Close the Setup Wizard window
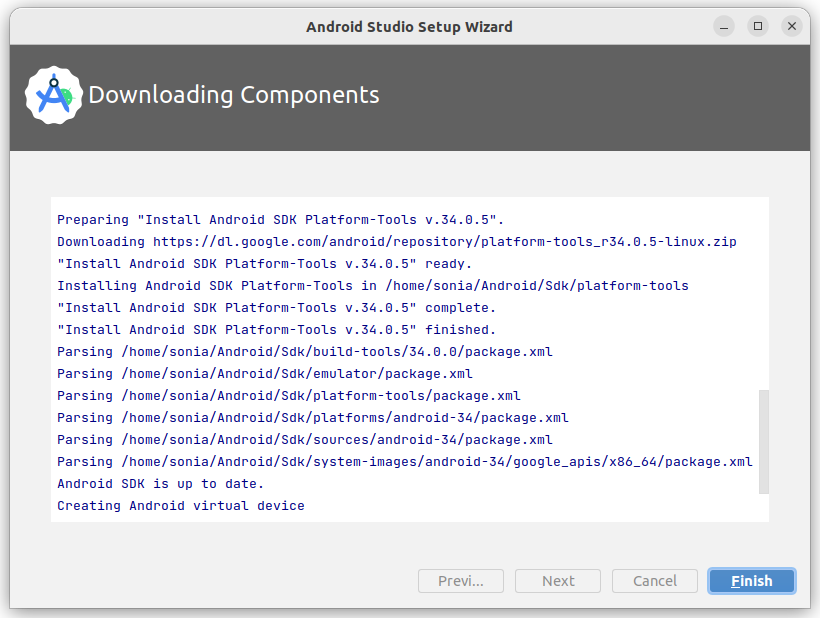The image size is (820, 618). click(792, 26)
